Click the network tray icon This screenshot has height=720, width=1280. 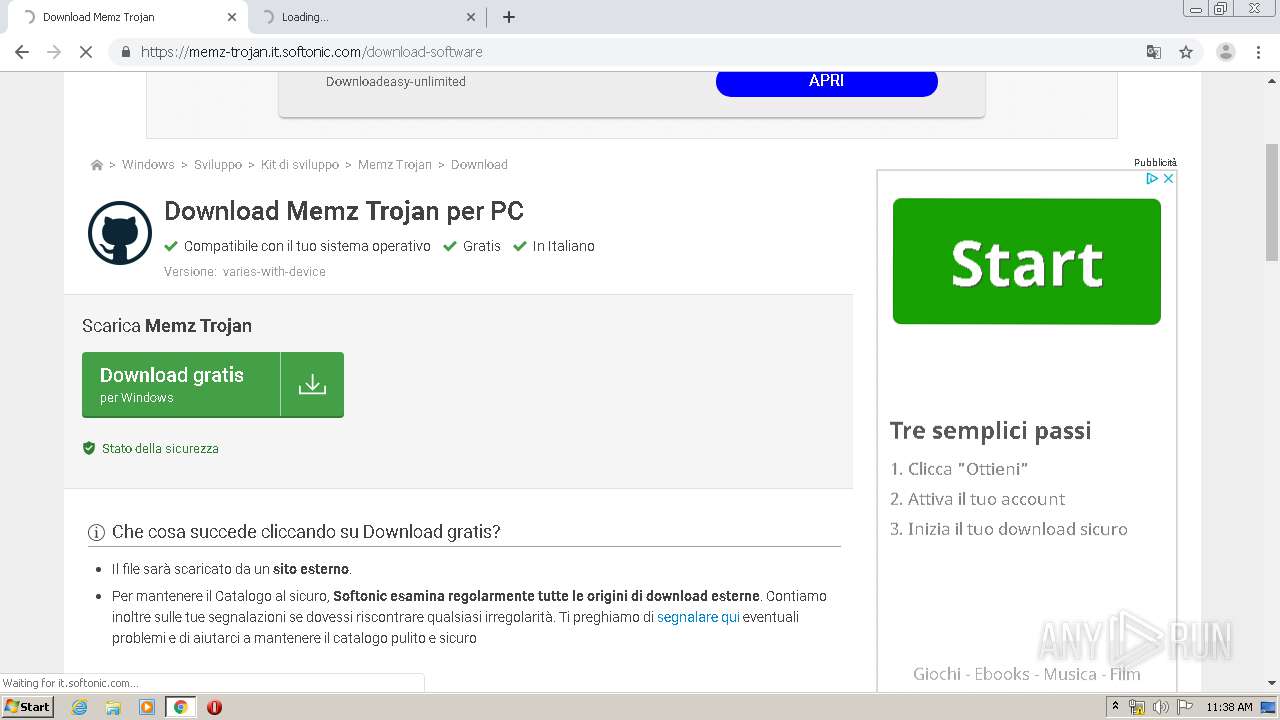click(1136, 707)
